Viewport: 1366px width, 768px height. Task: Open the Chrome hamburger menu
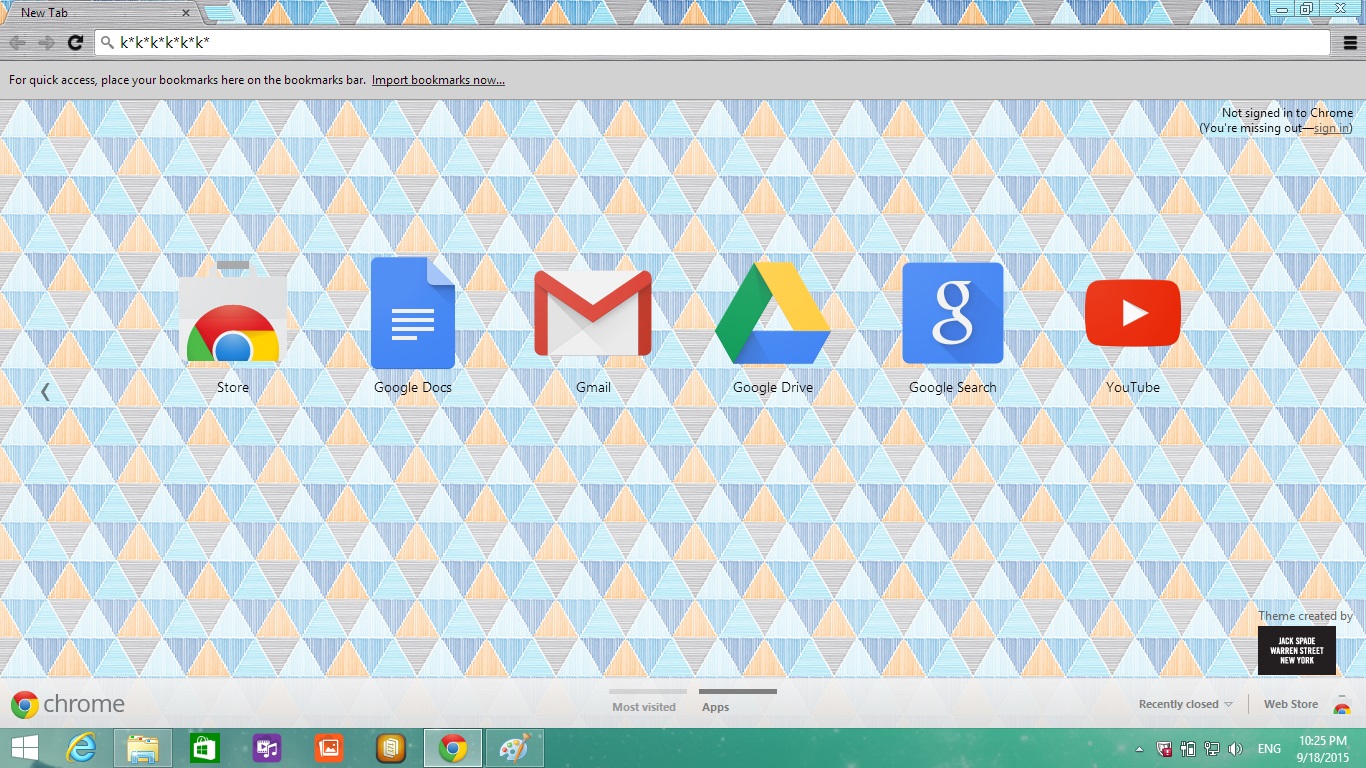pos(1351,43)
